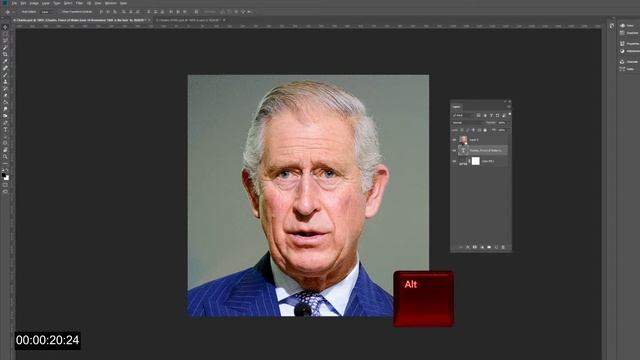Add a layer mask from Layers panel bottom

[475, 247]
